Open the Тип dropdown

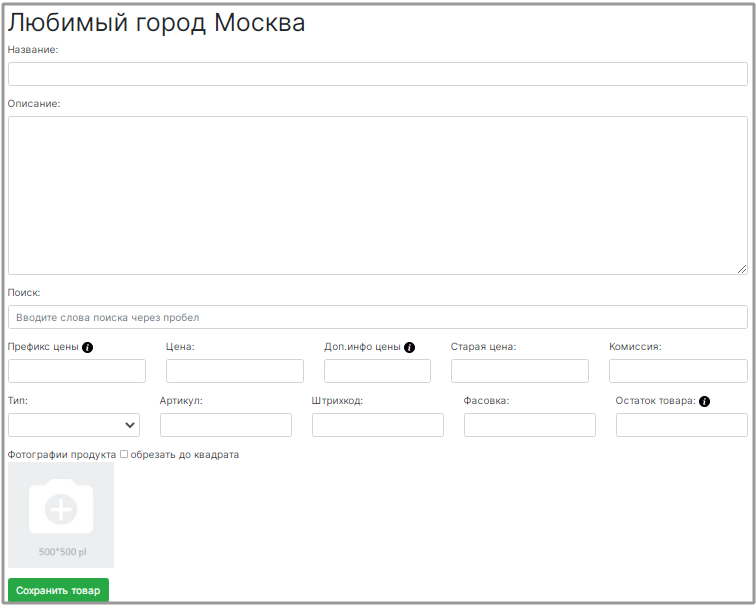point(74,425)
